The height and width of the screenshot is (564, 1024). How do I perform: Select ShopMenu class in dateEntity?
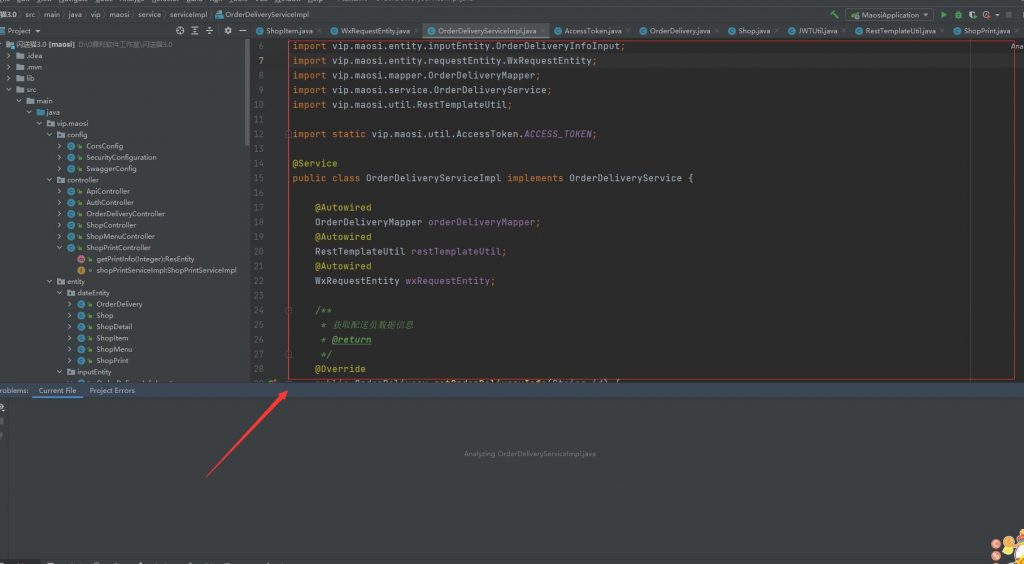click(114, 349)
